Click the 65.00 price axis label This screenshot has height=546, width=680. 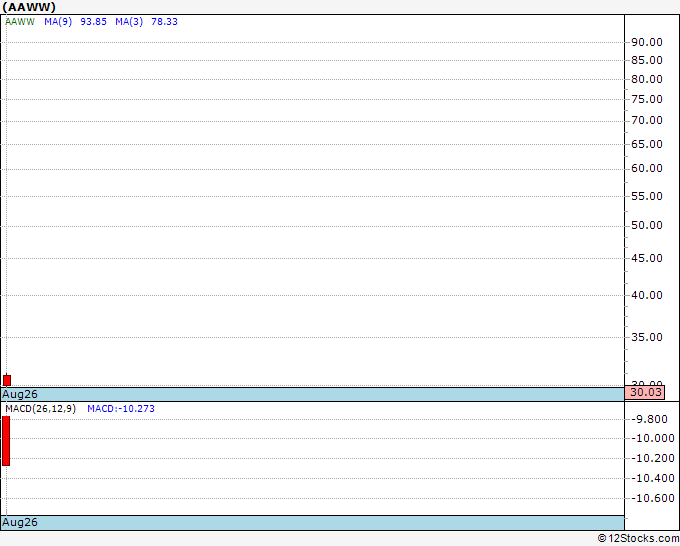pos(647,144)
